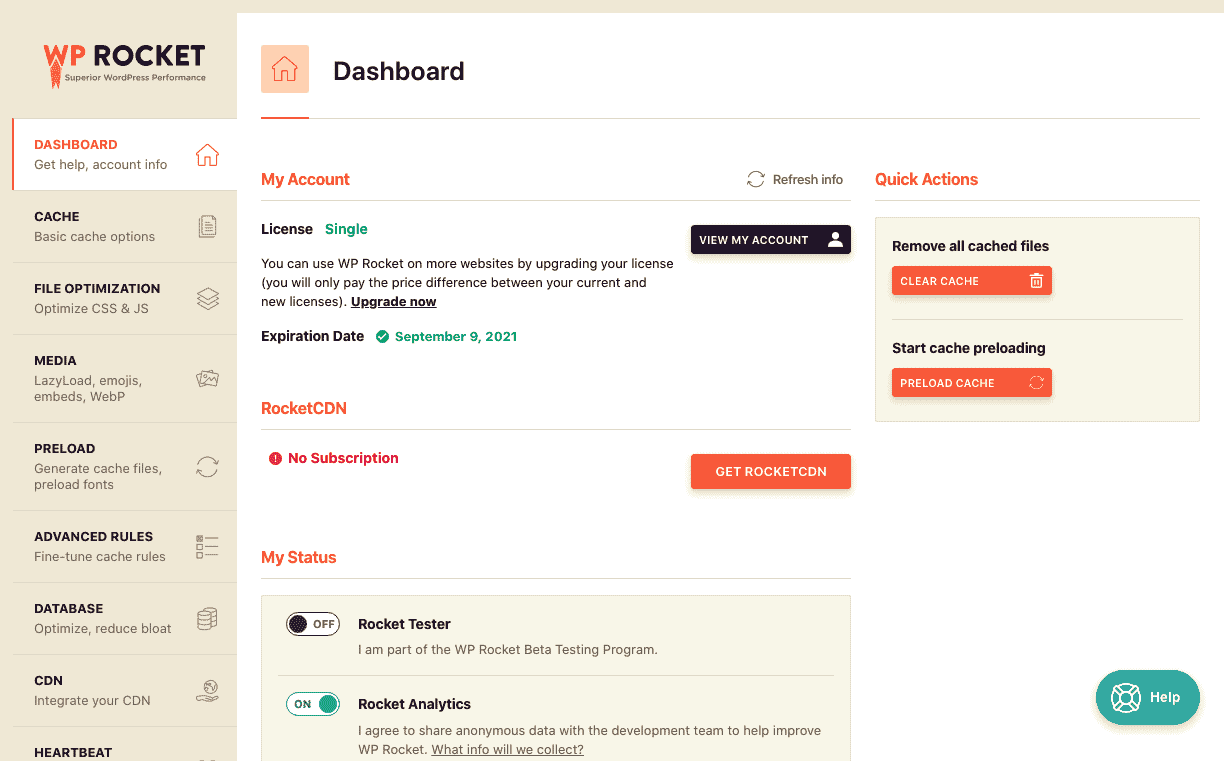
Task: Click the CDN globe icon
Action: click(x=207, y=690)
